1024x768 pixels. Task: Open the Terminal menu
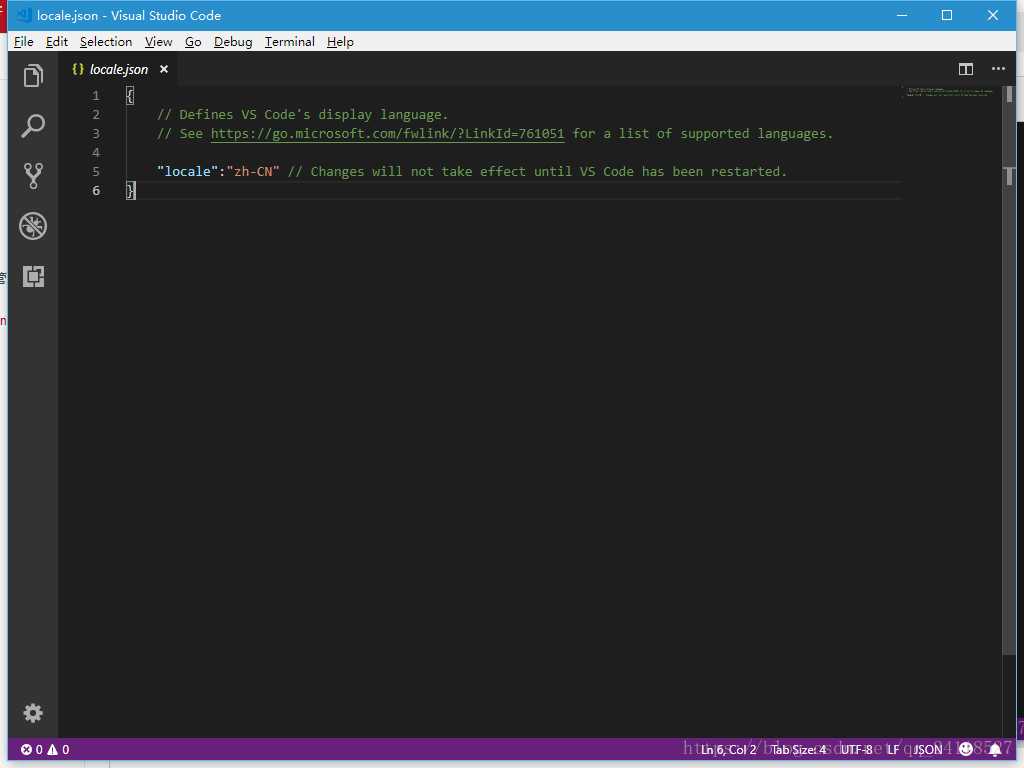289,42
